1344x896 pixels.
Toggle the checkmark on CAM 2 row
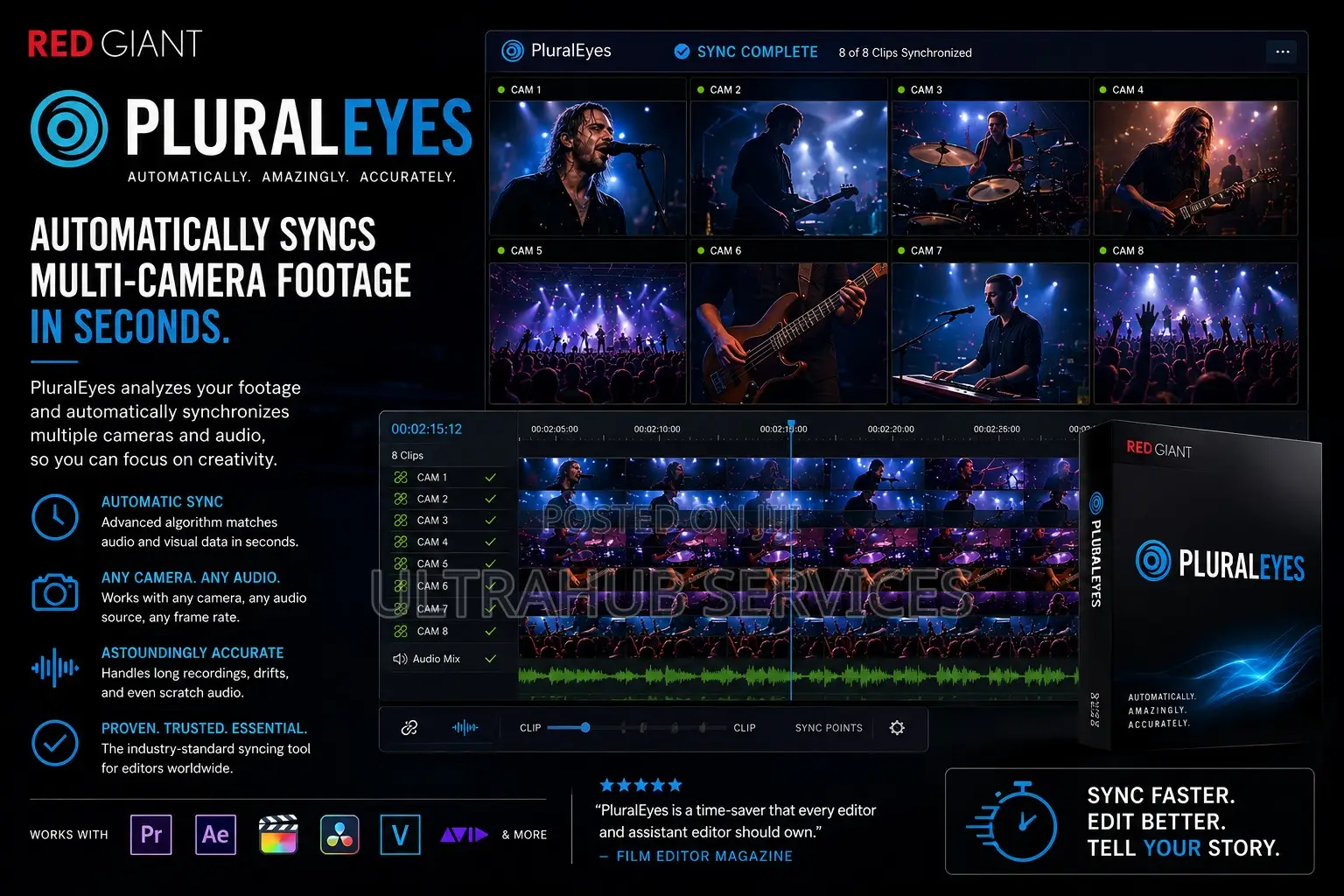490,499
